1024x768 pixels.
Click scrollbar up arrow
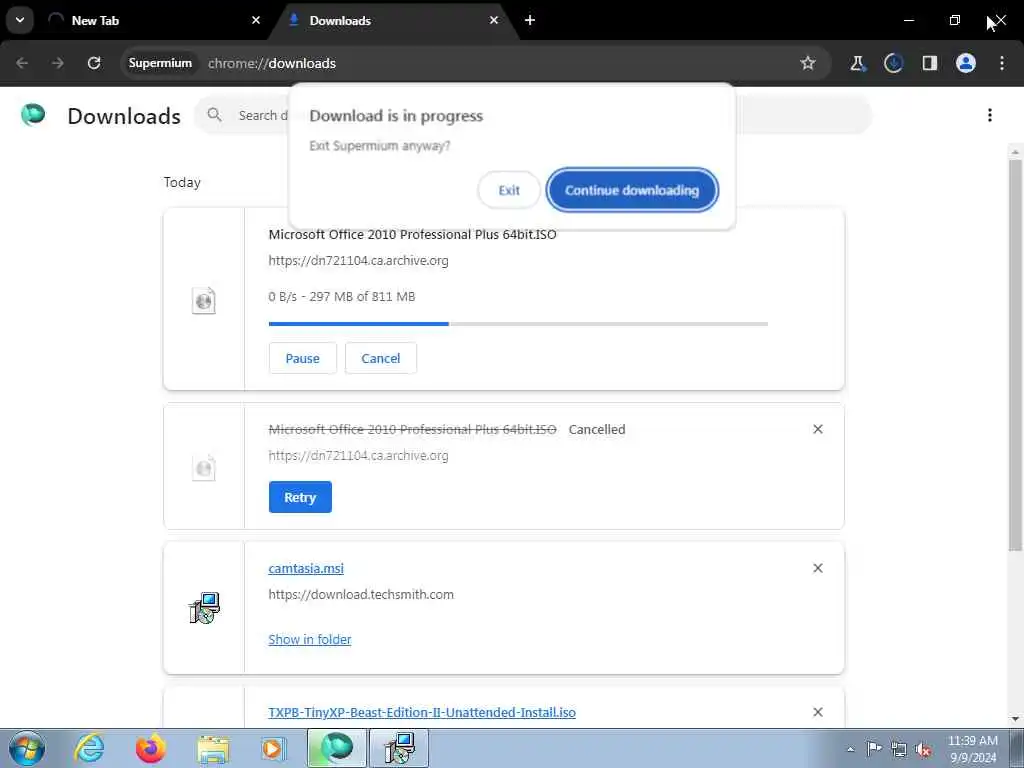1015,152
